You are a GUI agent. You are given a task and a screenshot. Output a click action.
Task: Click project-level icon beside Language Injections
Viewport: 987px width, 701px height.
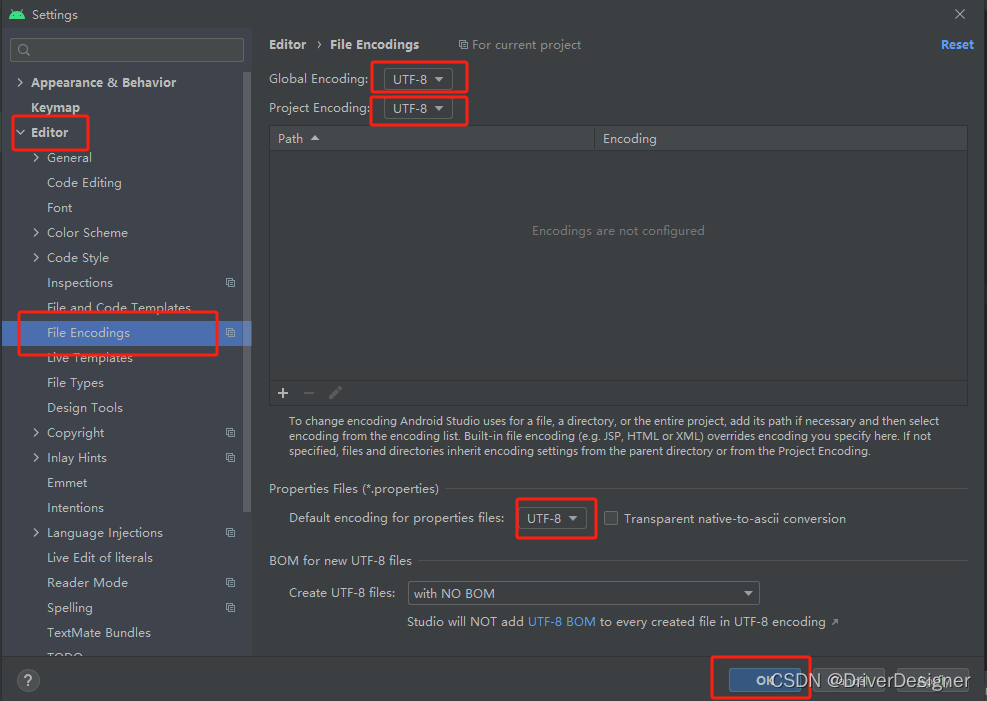point(230,532)
